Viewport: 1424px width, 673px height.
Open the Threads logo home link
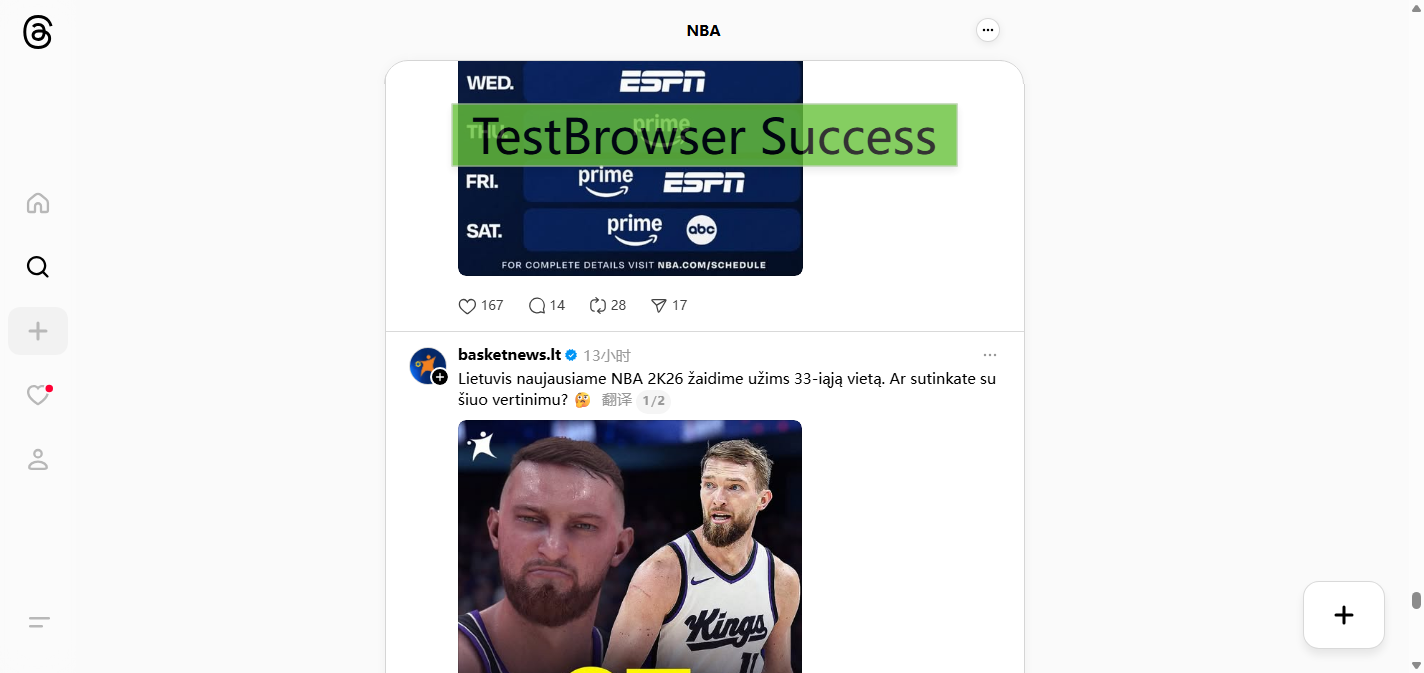(x=37, y=33)
